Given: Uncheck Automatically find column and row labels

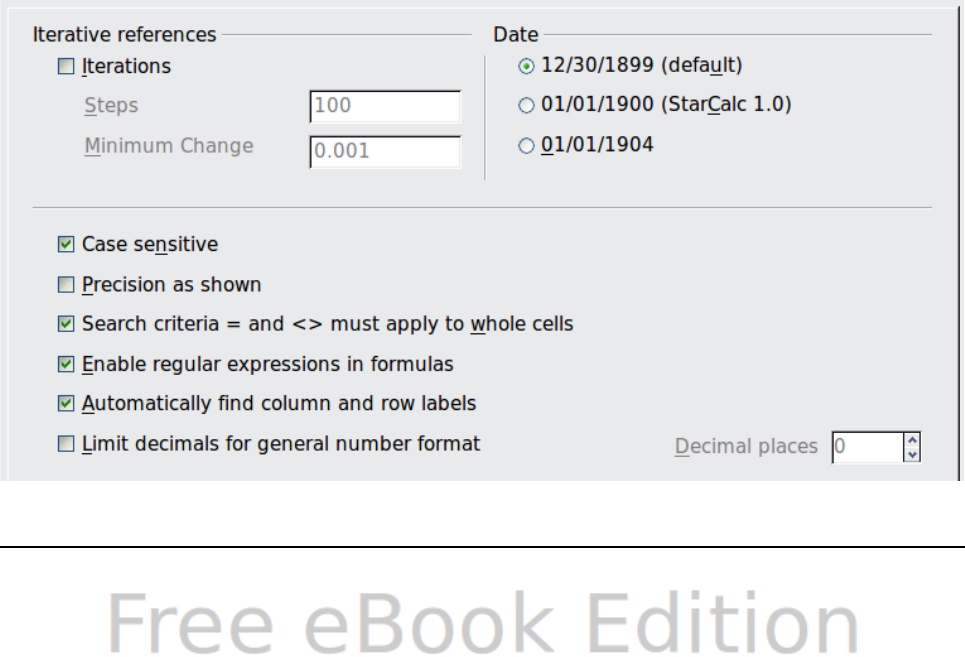Looking at the screenshot, I should [66, 404].
